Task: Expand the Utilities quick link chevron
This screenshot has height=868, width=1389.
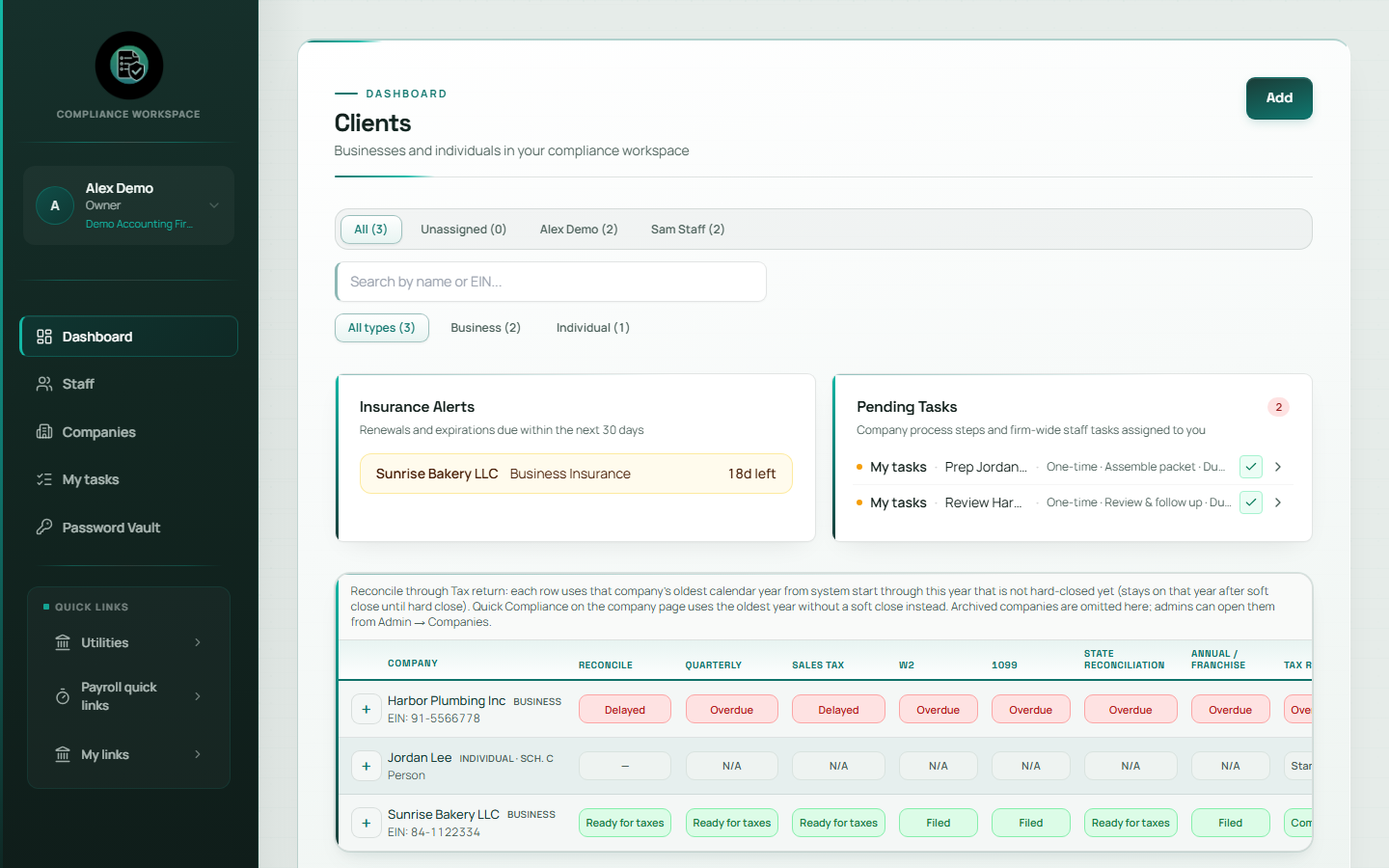Action: point(198,642)
